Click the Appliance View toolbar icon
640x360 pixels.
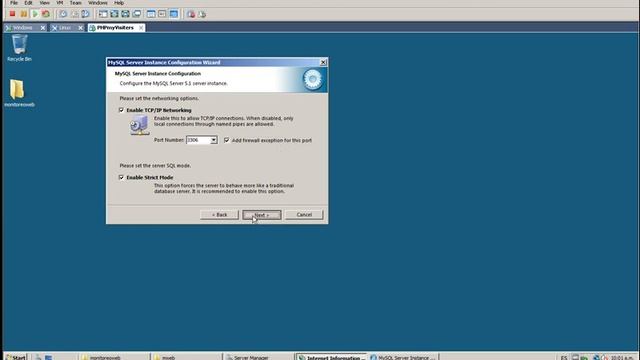point(162,14)
